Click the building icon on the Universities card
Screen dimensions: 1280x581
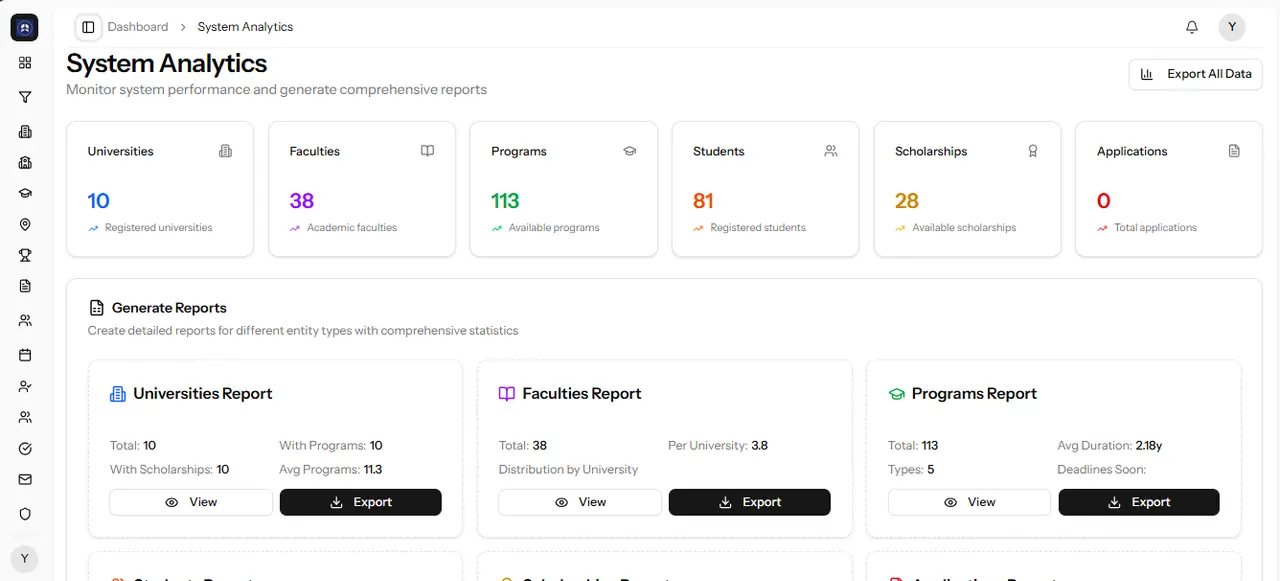click(225, 151)
